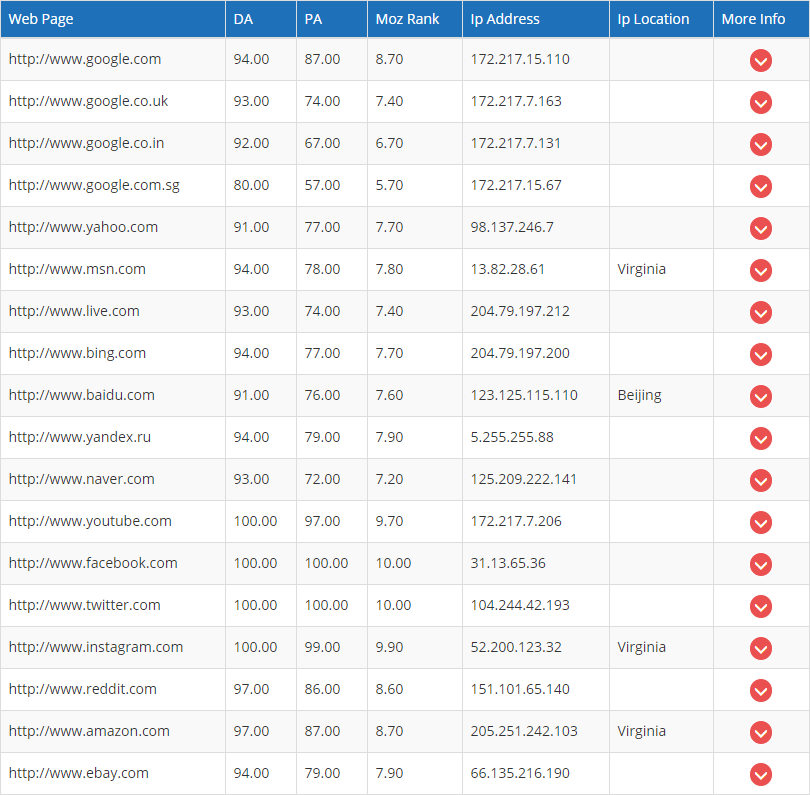Click the Web Page column header

(x=113, y=19)
